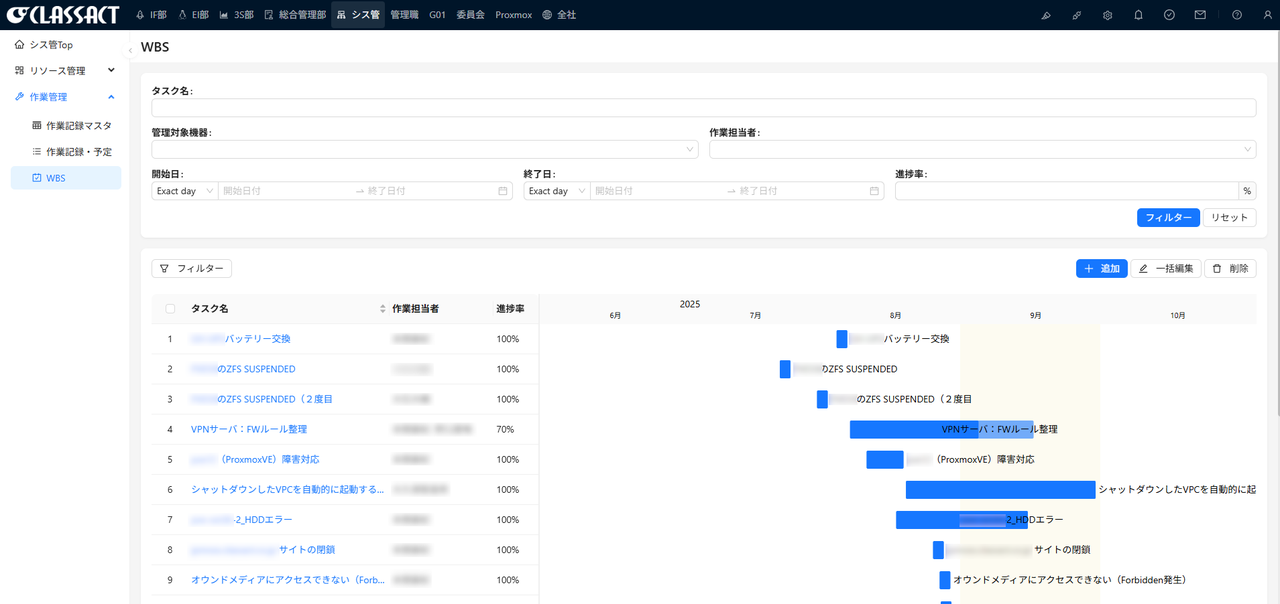
Task: Collapse the sidebar with the chevron handle
Action: (131, 50)
